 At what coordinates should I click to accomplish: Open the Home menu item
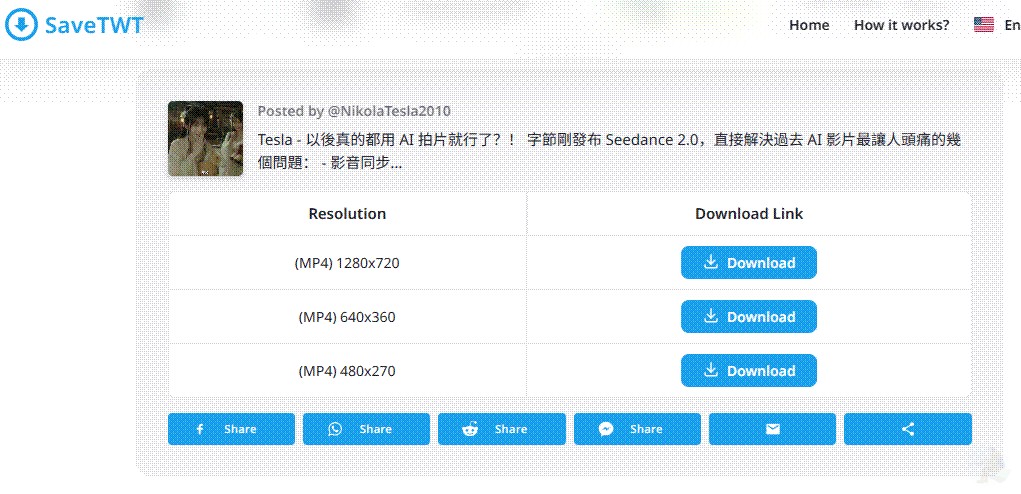pyautogui.click(x=809, y=25)
